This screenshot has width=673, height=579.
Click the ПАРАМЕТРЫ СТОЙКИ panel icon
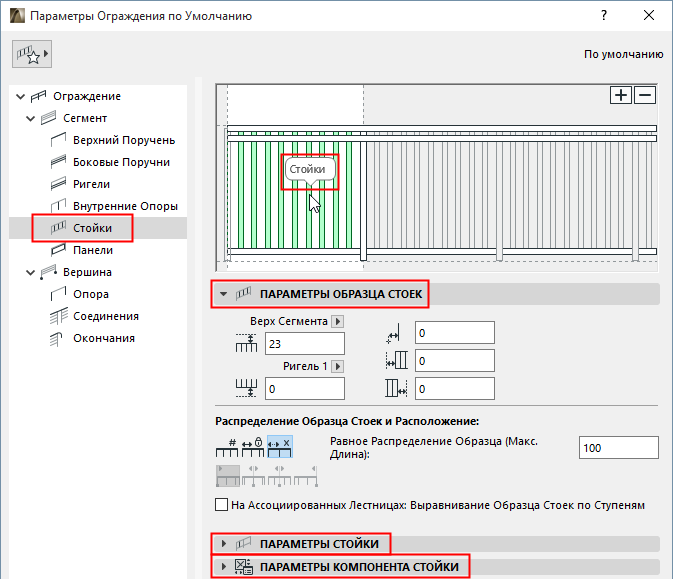point(243,544)
